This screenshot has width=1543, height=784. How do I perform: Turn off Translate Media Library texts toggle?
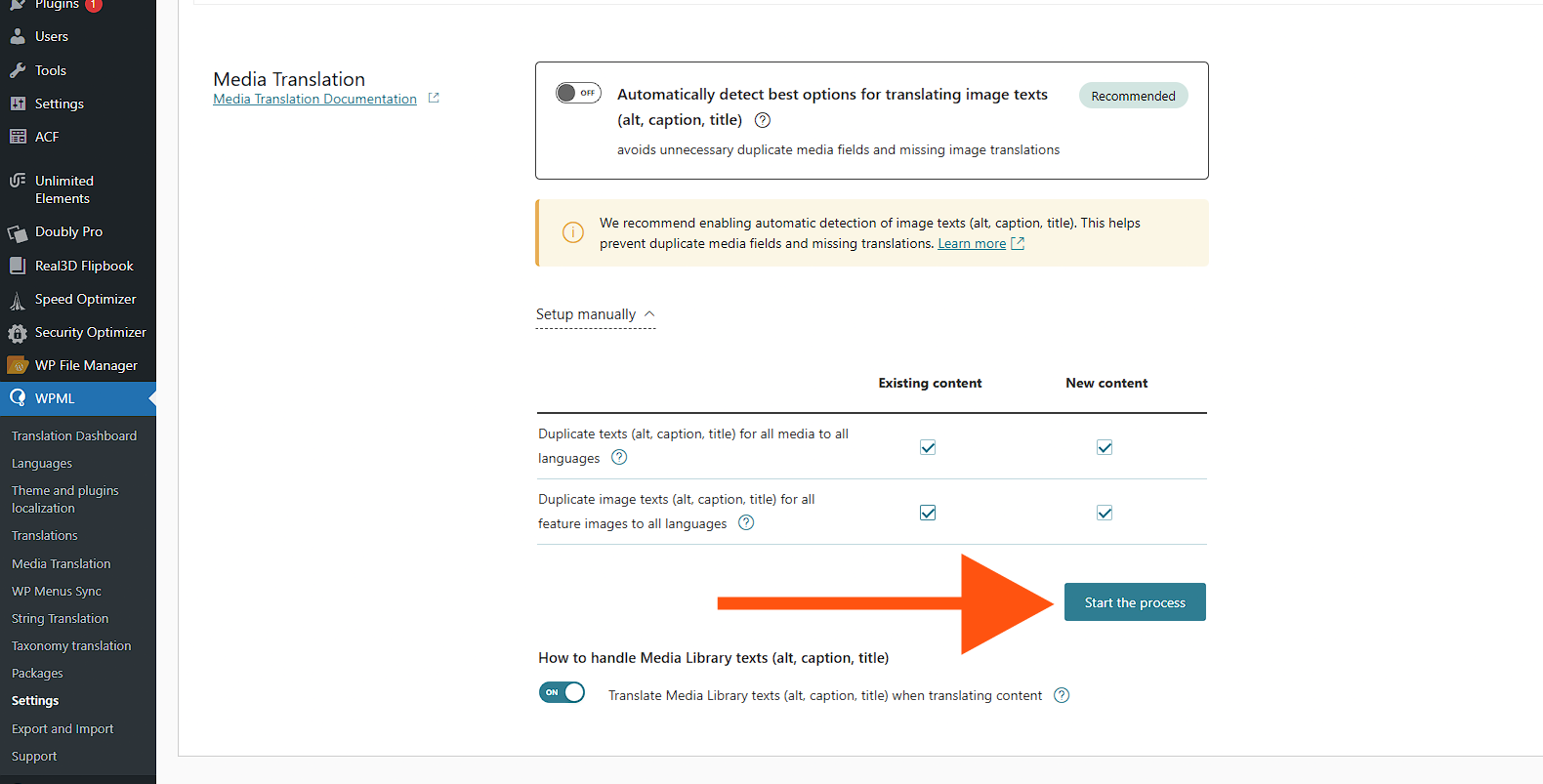(x=562, y=692)
